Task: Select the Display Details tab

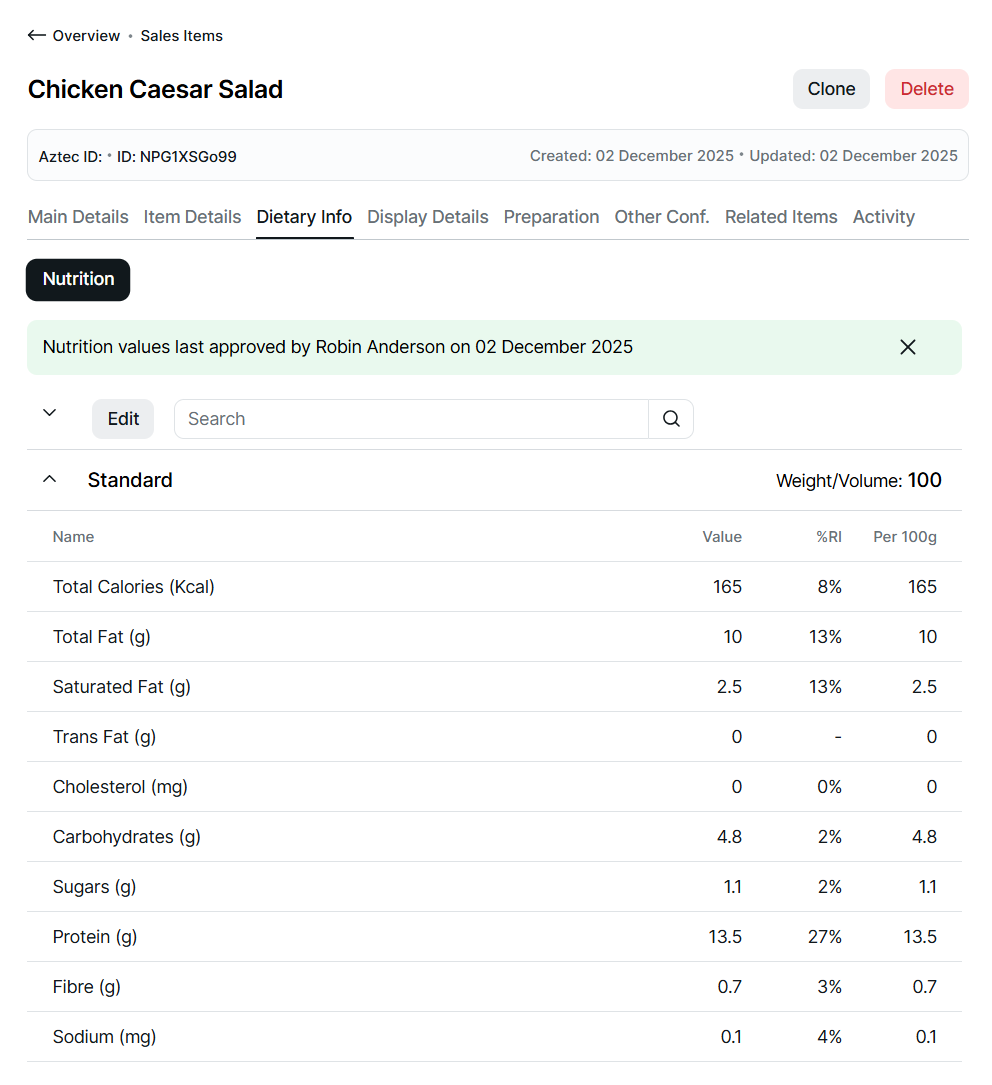Action: click(x=428, y=217)
